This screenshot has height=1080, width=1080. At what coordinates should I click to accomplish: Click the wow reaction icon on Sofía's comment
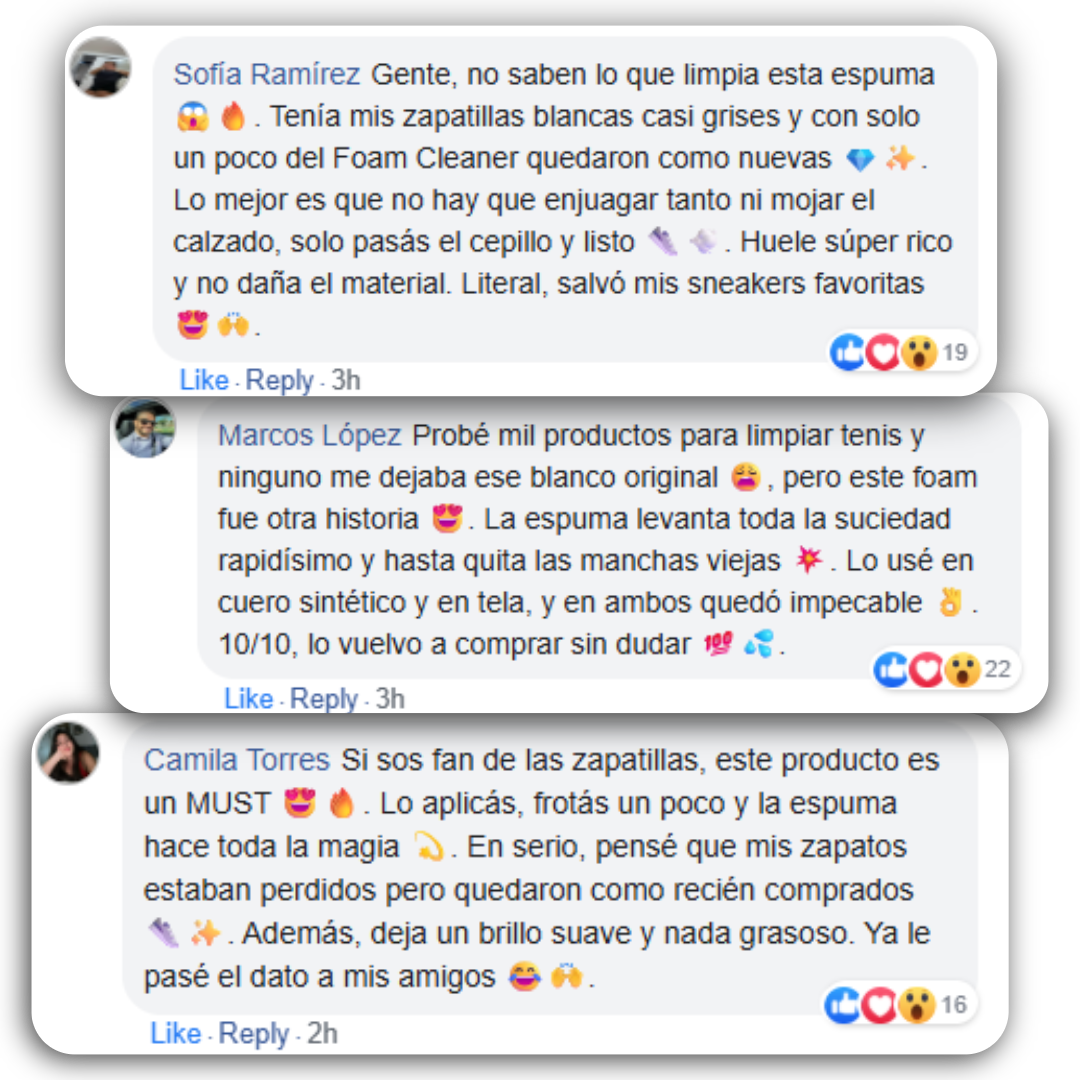coord(920,352)
